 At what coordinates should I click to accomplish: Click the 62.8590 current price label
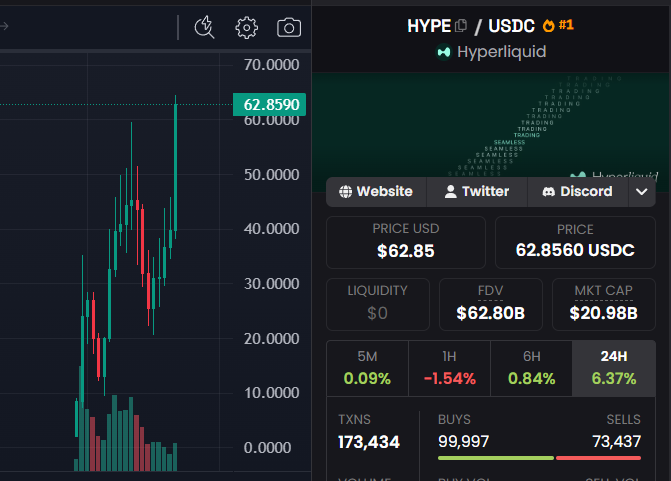point(269,104)
